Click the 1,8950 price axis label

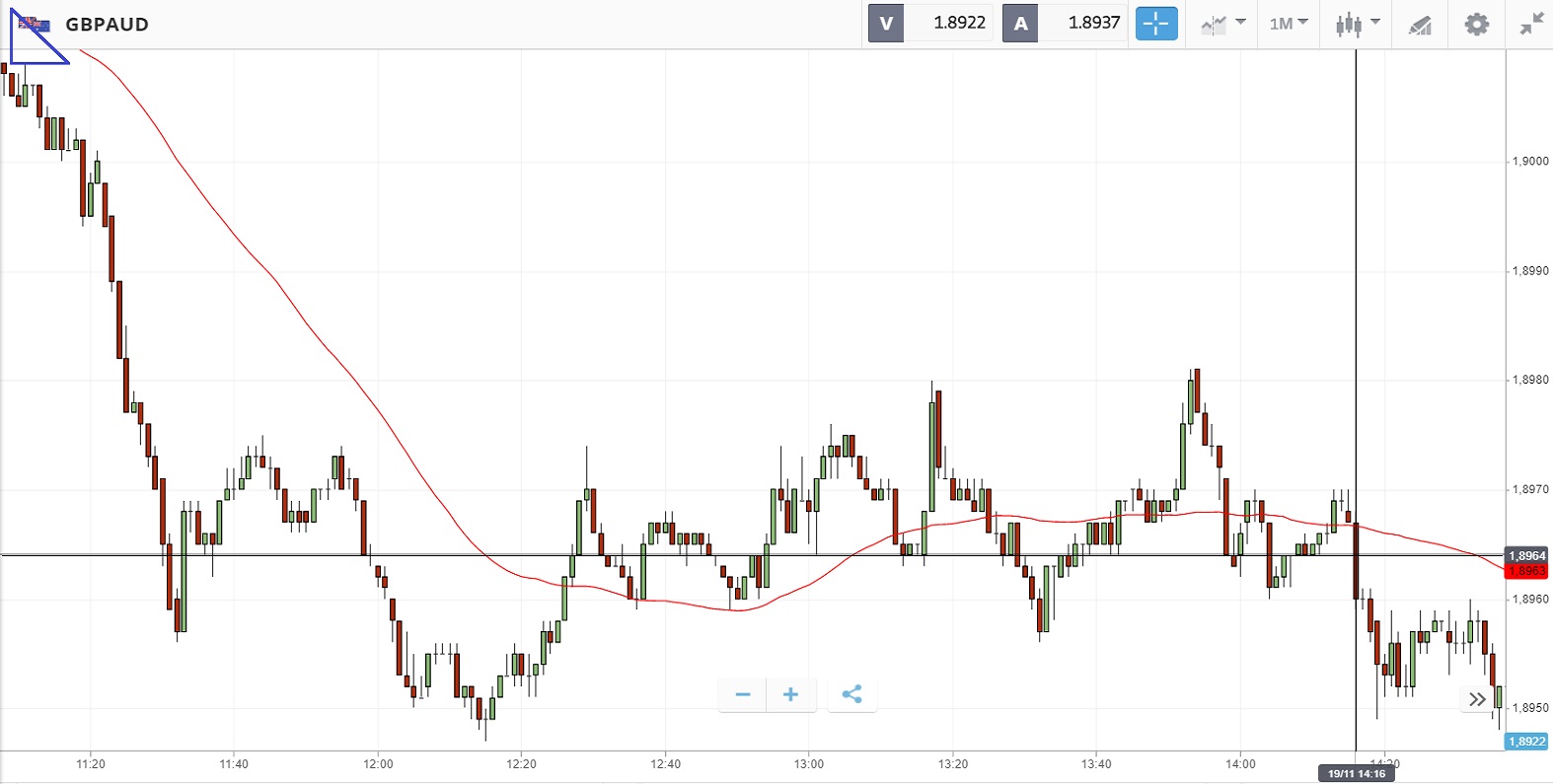coord(1530,708)
